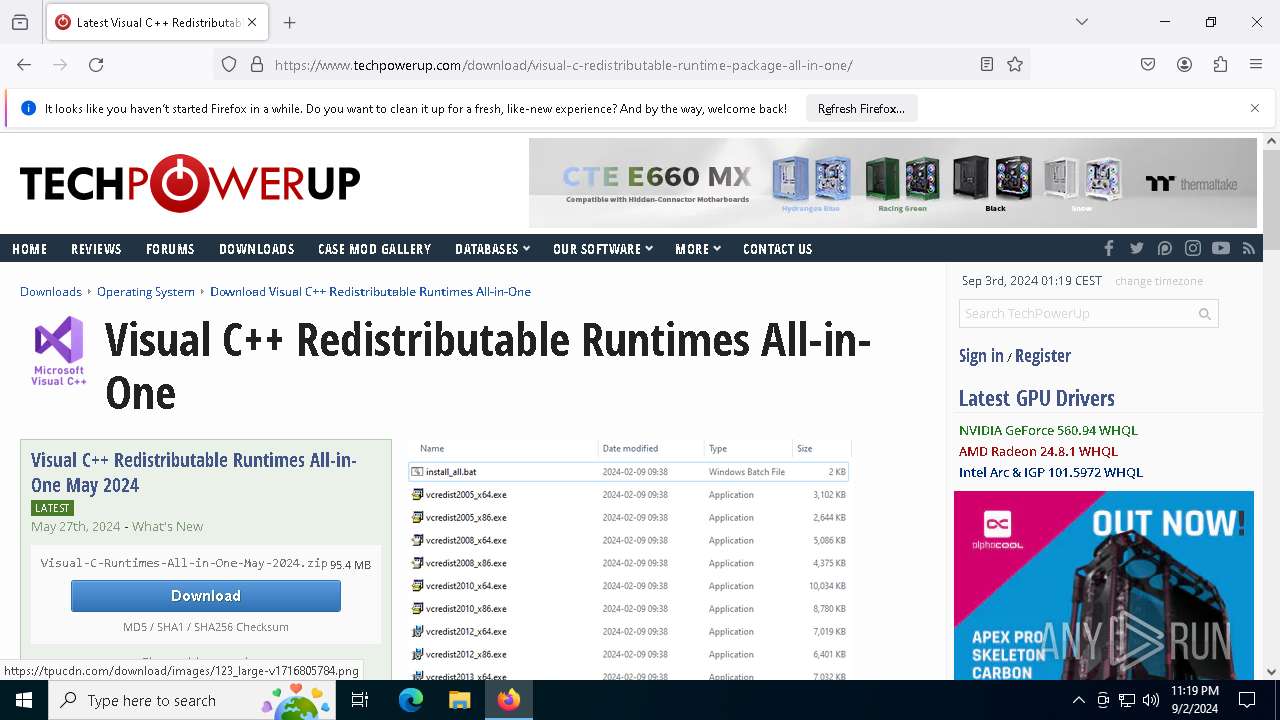Click the YouTube icon in nav bar

[x=1220, y=248]
